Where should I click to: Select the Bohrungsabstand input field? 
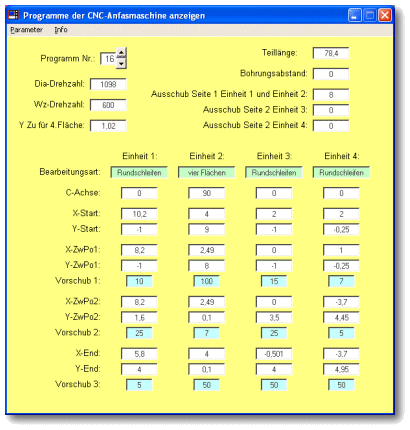point(331,74)
